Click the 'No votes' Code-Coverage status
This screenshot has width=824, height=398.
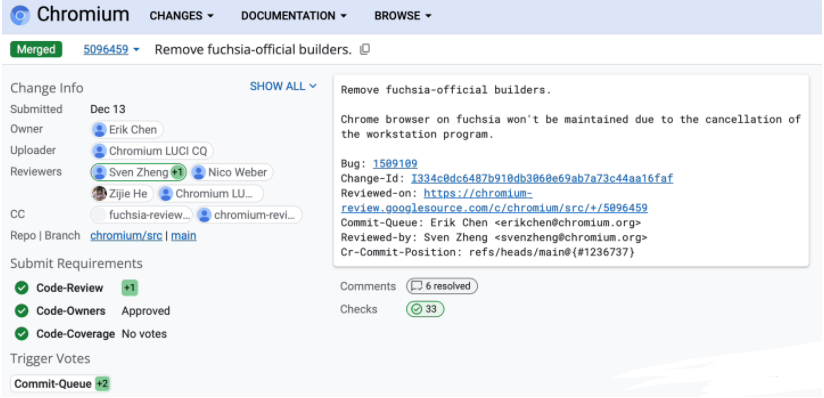coord(145,334)
